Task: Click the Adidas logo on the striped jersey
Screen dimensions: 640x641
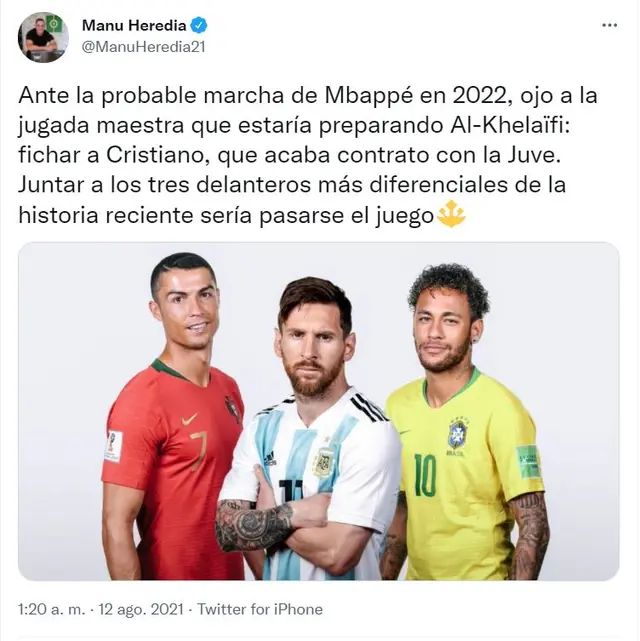Action: point(269,458)
